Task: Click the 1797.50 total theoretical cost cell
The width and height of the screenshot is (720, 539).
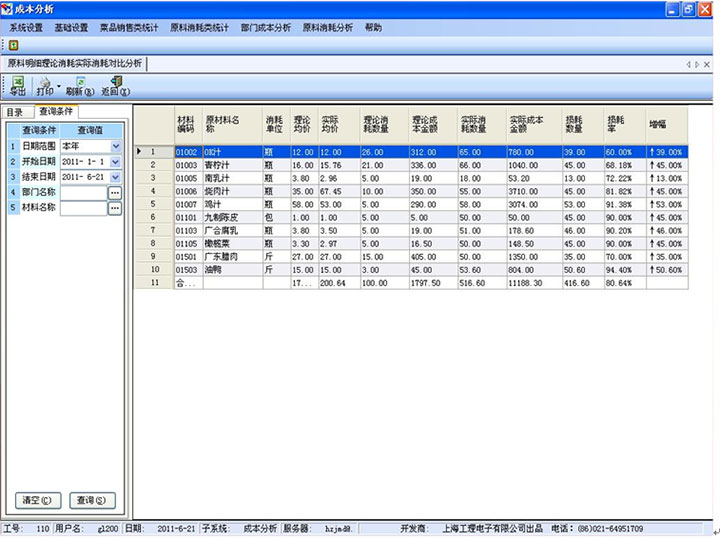Action: click(433, 283)
